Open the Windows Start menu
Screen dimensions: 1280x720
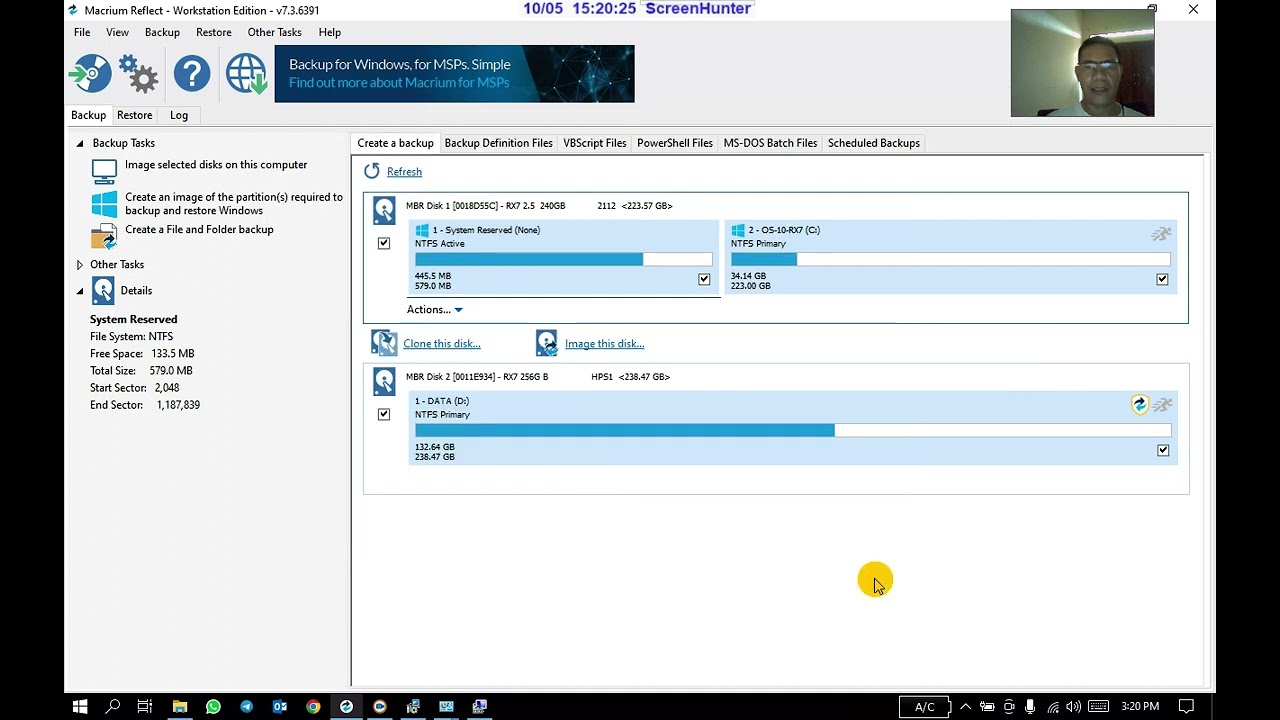[x=80, y=706]
